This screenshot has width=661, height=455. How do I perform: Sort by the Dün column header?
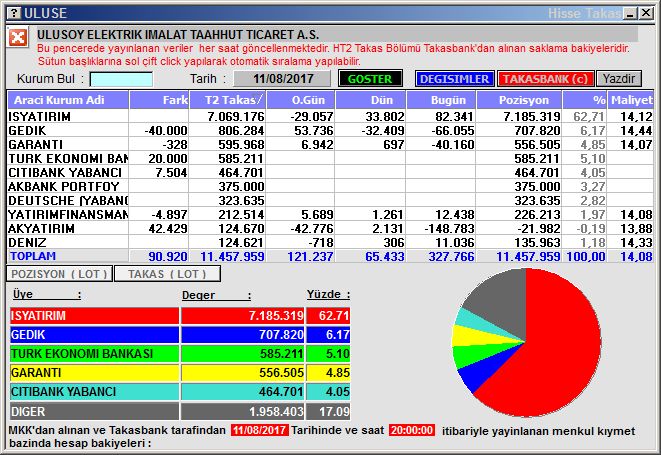(x=371, y=100)
